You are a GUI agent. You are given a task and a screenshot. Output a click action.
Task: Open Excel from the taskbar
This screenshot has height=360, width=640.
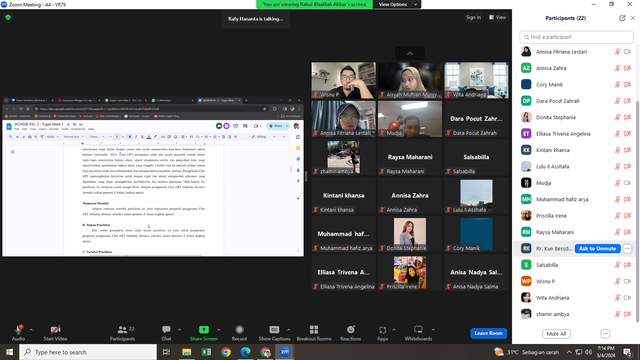[206, 352]
